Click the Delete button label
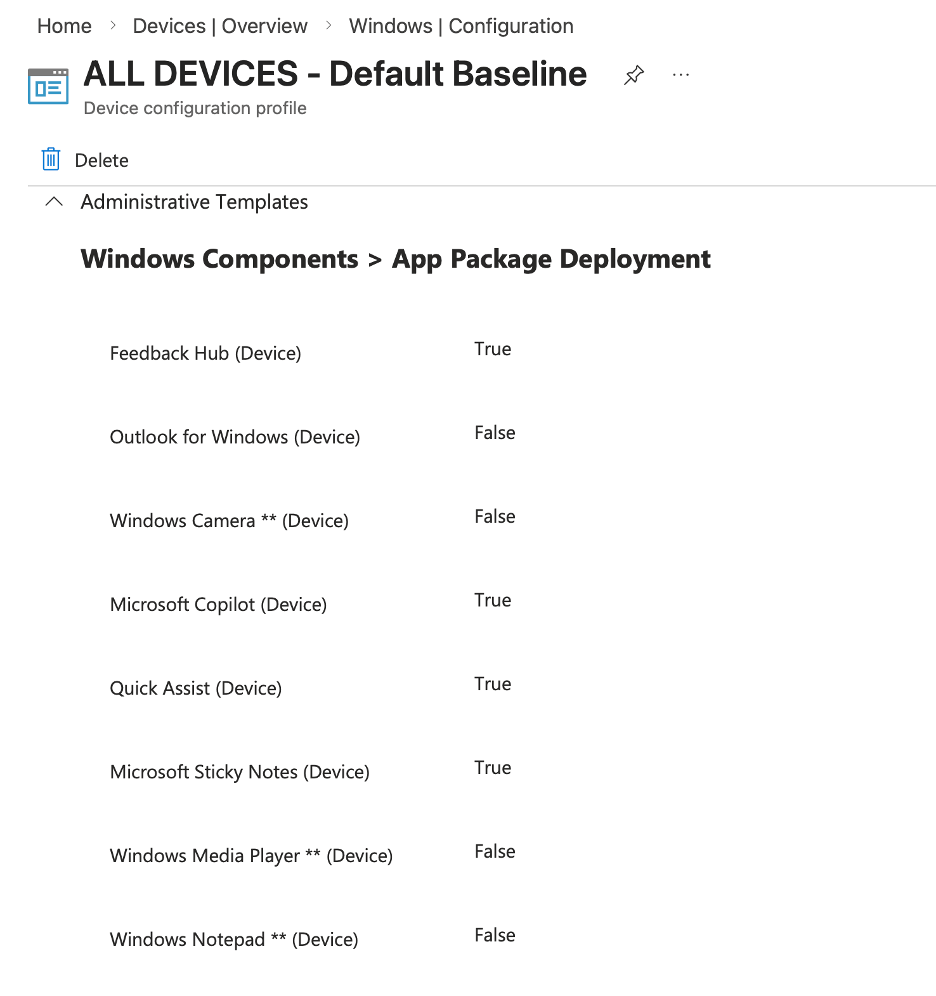 click(101, 161)
